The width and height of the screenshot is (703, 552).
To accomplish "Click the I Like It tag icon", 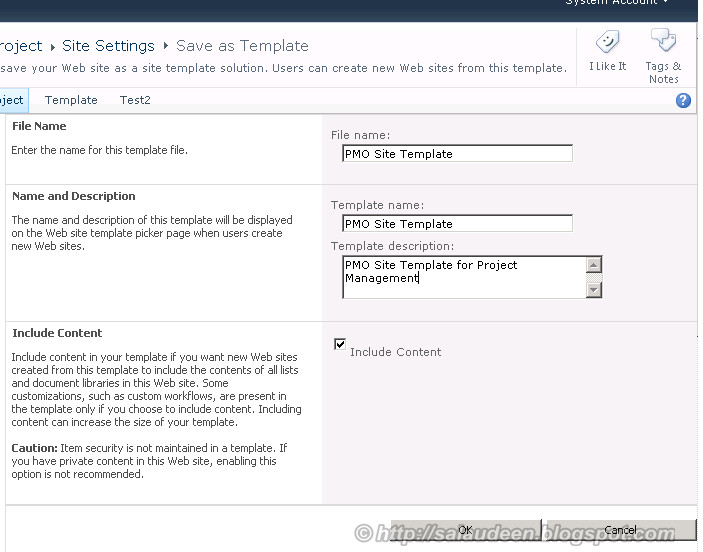I will tap(607, 43).
